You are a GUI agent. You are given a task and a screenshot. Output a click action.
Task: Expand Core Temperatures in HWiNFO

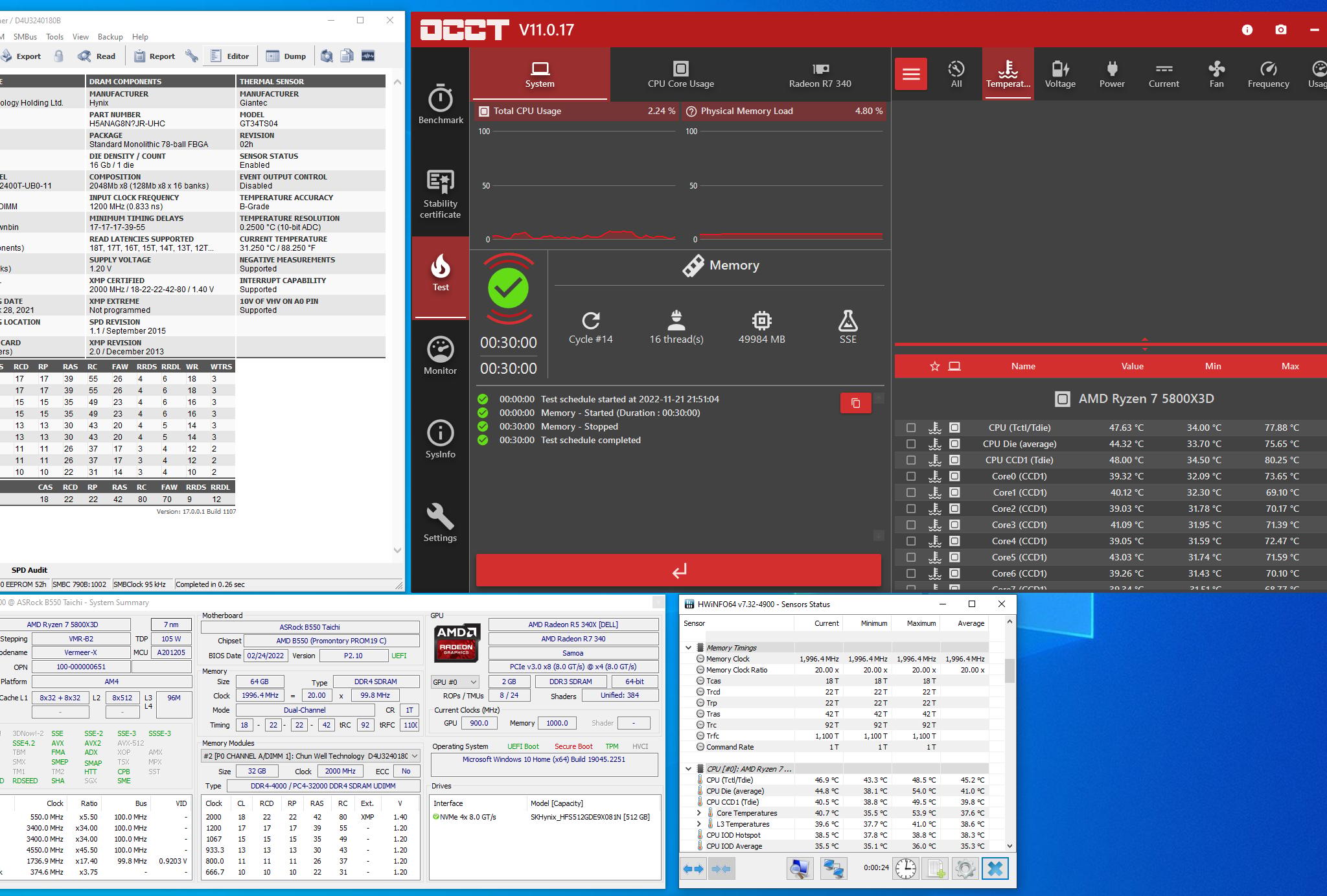coord(698,813)
